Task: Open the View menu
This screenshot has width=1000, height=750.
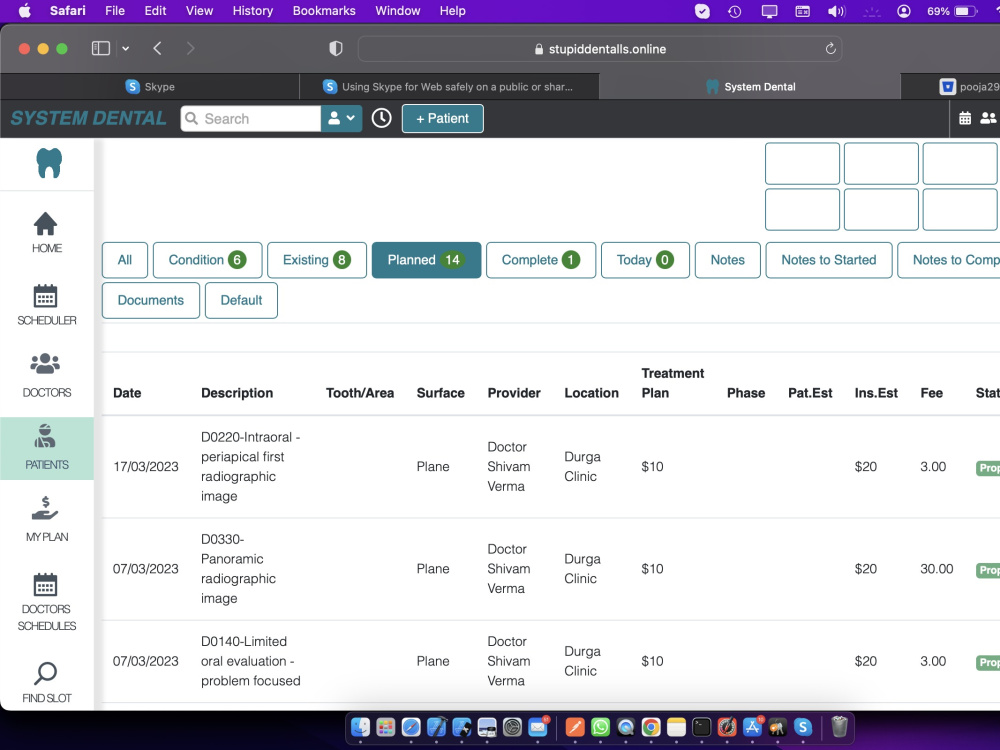Action: [x=199, y=11]
